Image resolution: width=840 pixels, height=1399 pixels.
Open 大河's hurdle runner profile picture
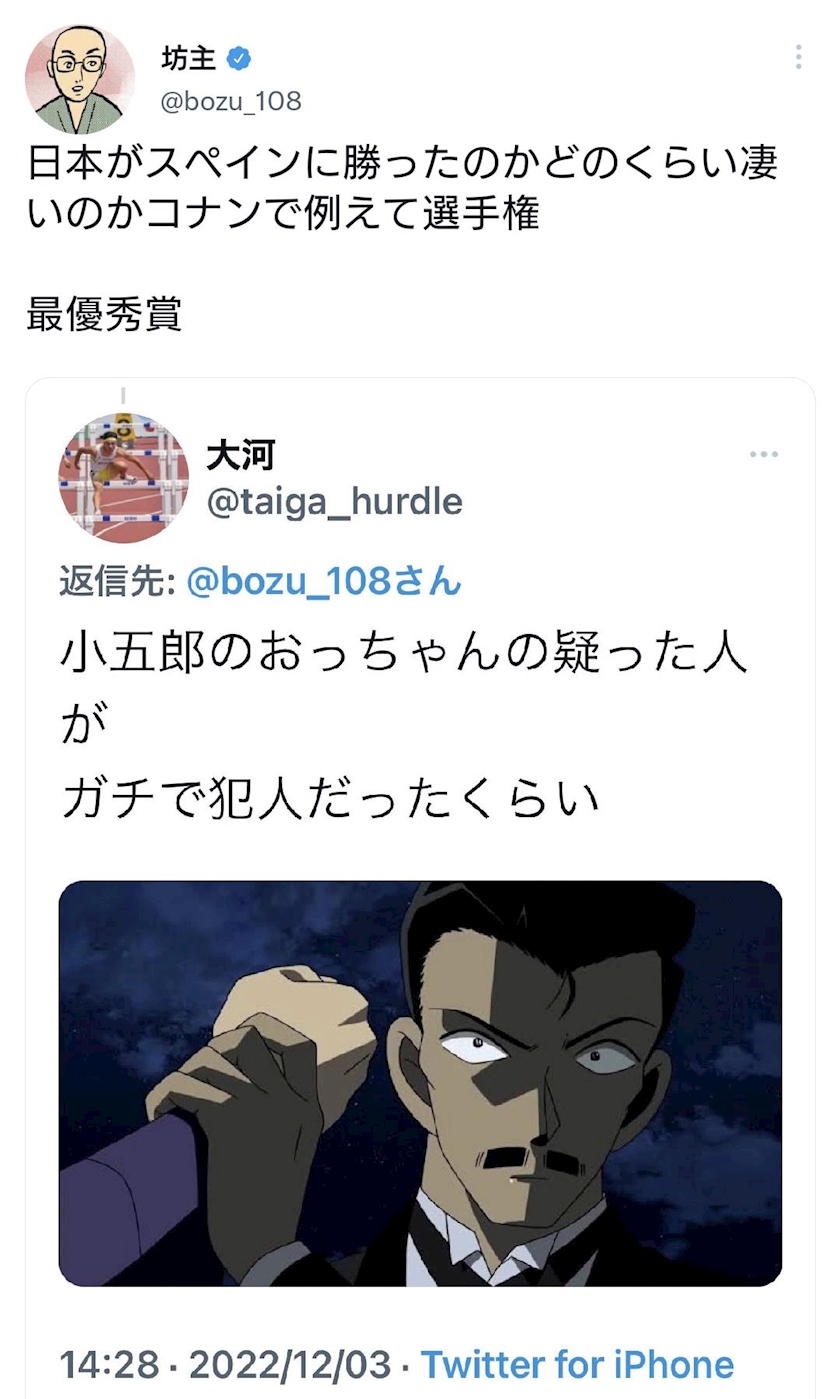(x=124, y=478)
